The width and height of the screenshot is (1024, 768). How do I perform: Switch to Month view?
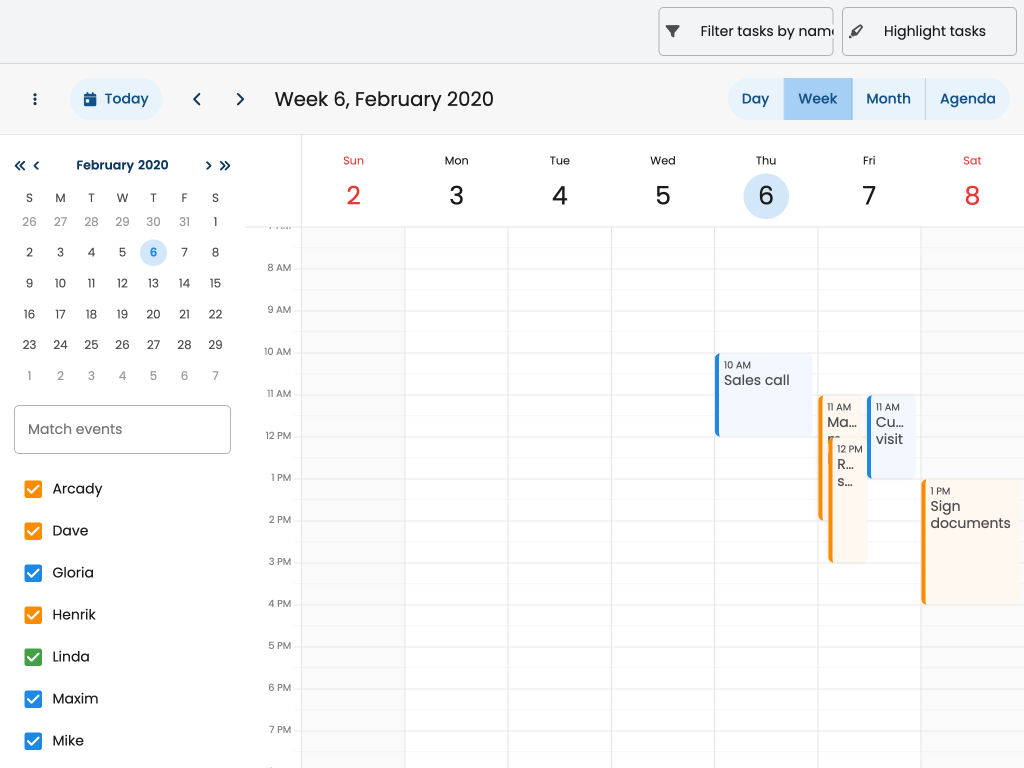pos(888,99)
